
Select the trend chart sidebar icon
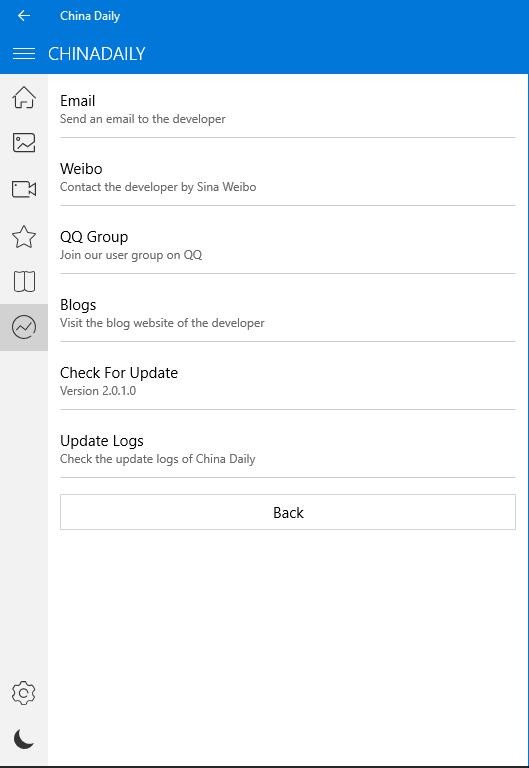click(x=24, y=327)
